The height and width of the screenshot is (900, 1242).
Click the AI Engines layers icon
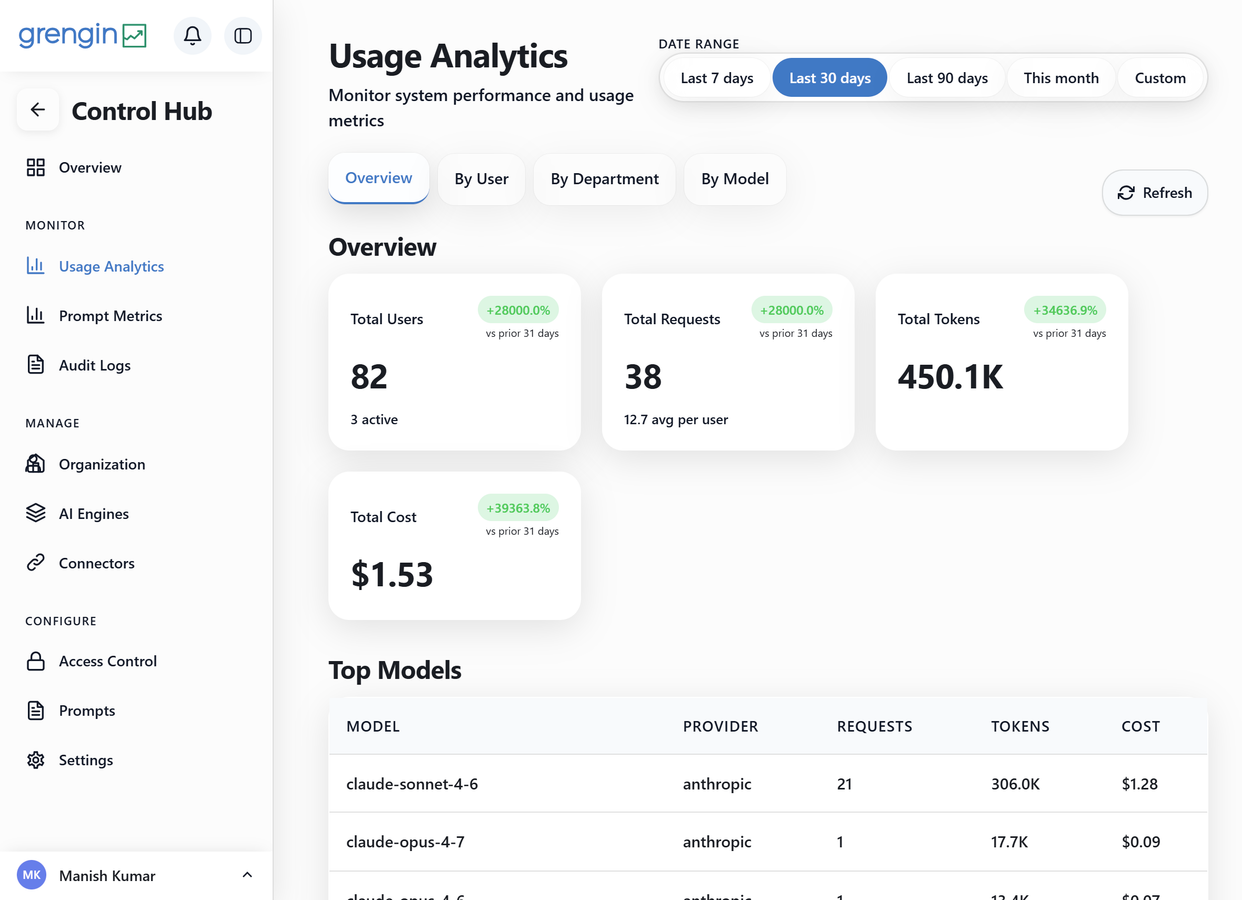click(36, 513)
